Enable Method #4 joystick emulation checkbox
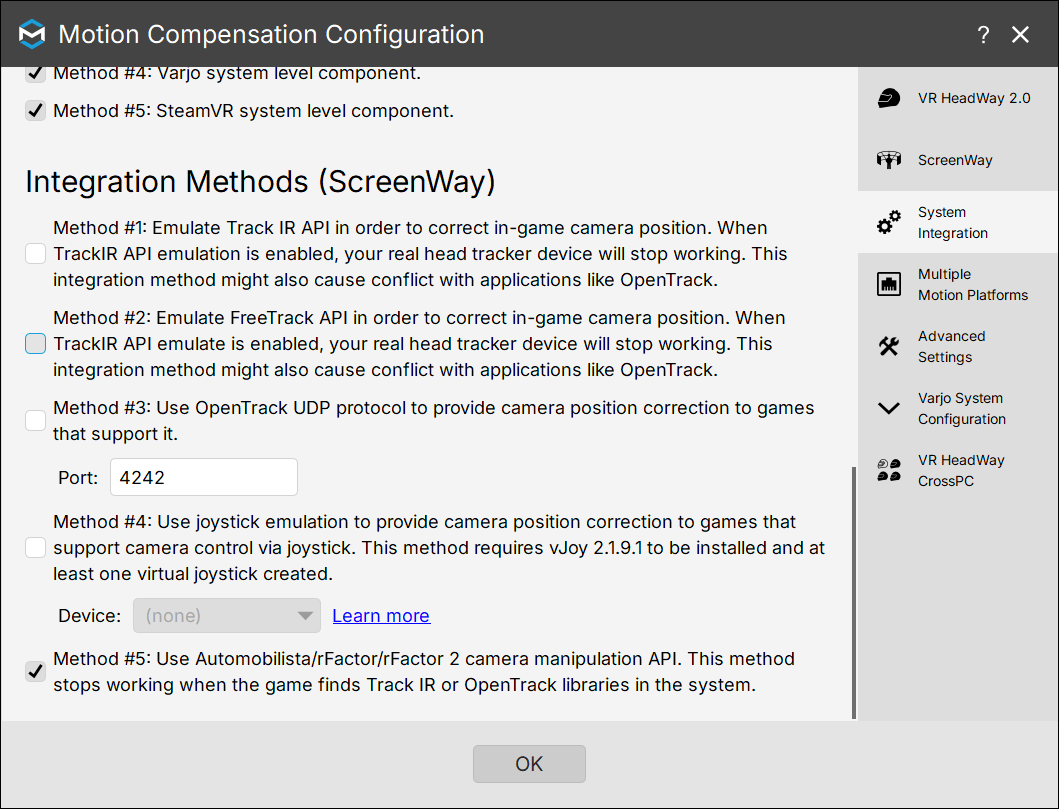Image resolution: width=1059 pixels, height=809 pixels. click(x=35, y=548)
